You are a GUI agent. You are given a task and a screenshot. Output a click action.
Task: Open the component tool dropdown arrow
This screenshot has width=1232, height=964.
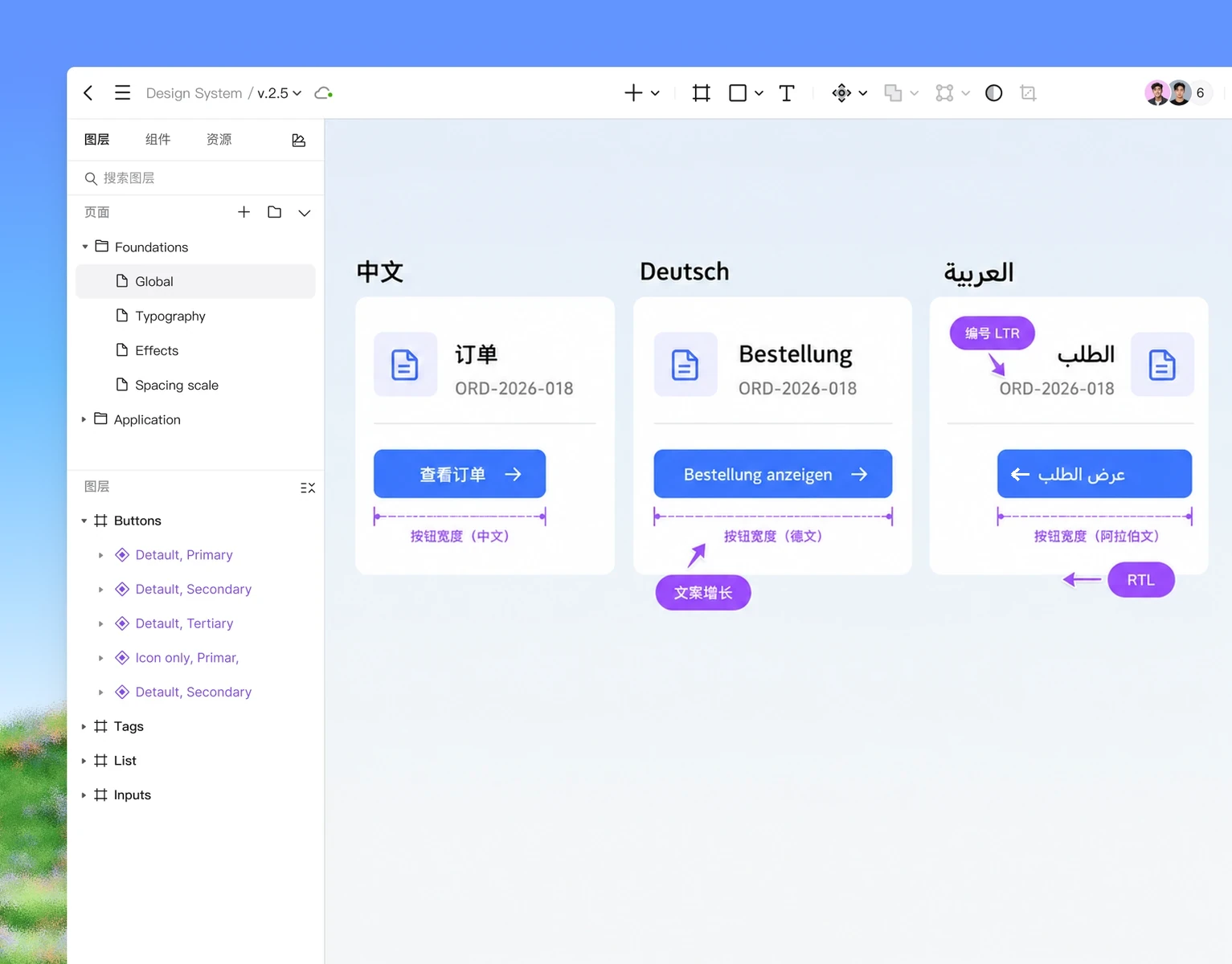click(863, 93)
